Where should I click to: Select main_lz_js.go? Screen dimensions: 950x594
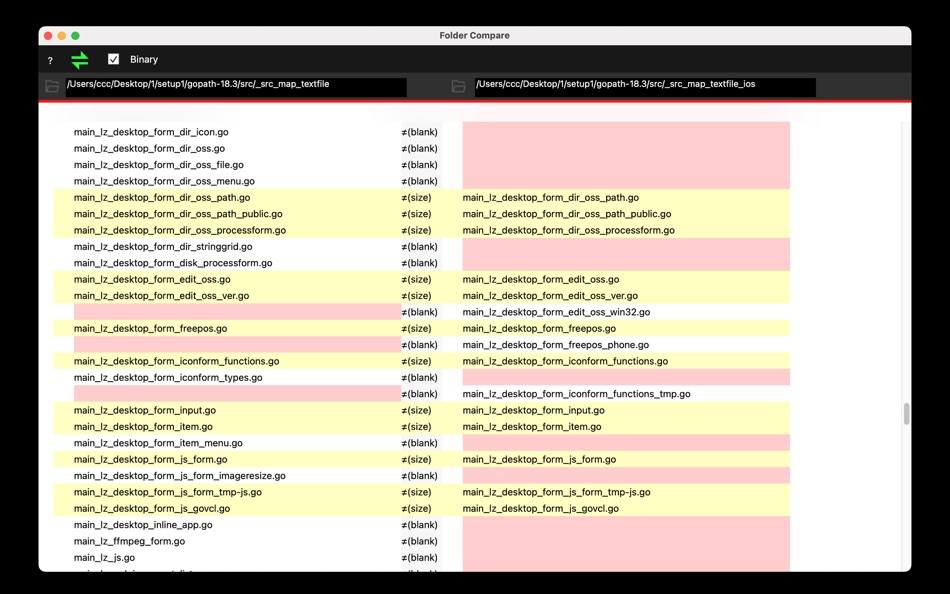(104, 558)
